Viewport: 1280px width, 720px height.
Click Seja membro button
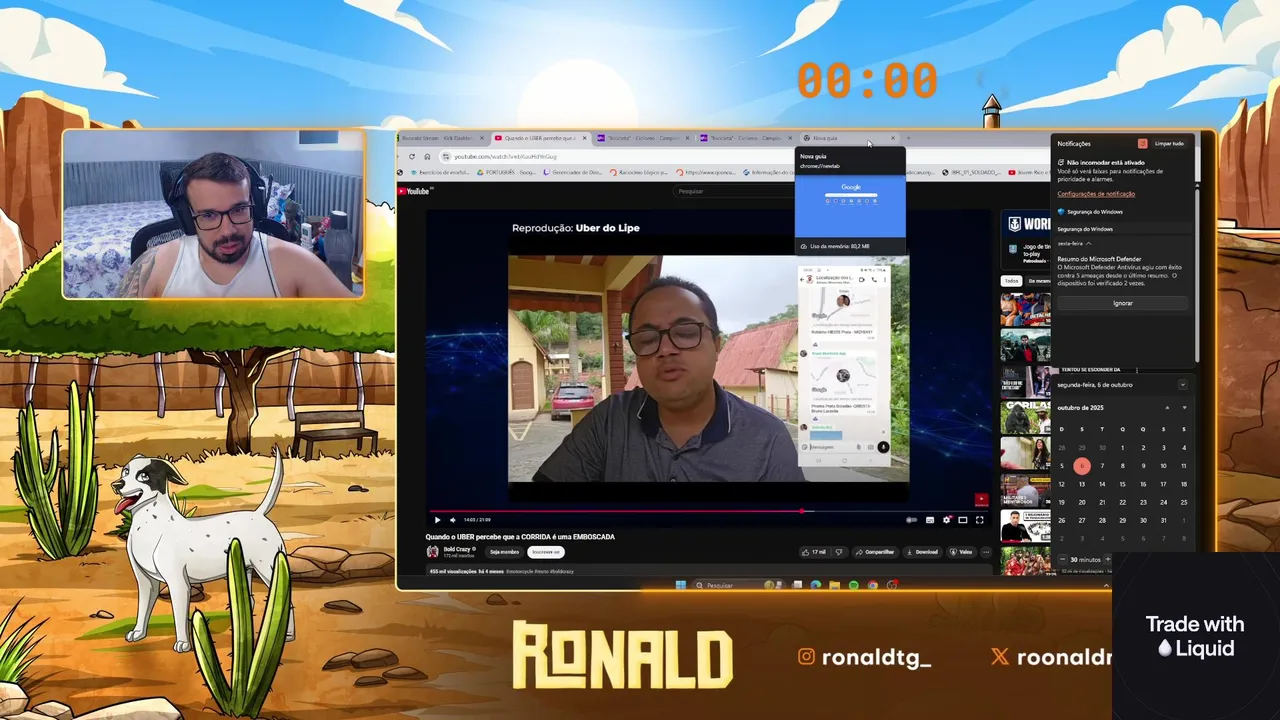click(504, 552)
